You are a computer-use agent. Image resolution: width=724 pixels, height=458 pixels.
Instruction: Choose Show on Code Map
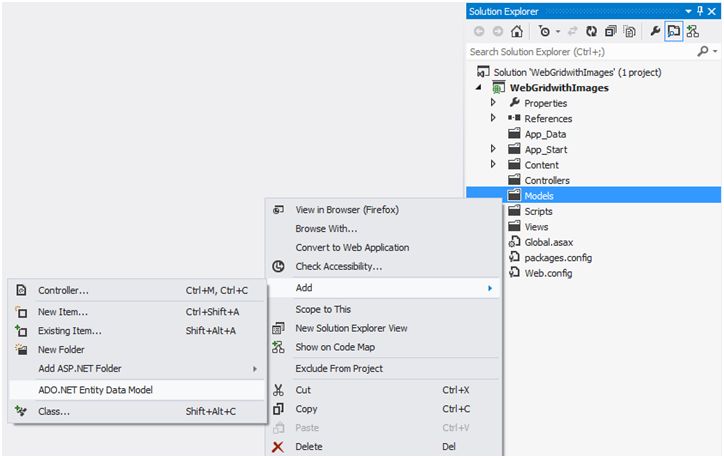point(384,347)
